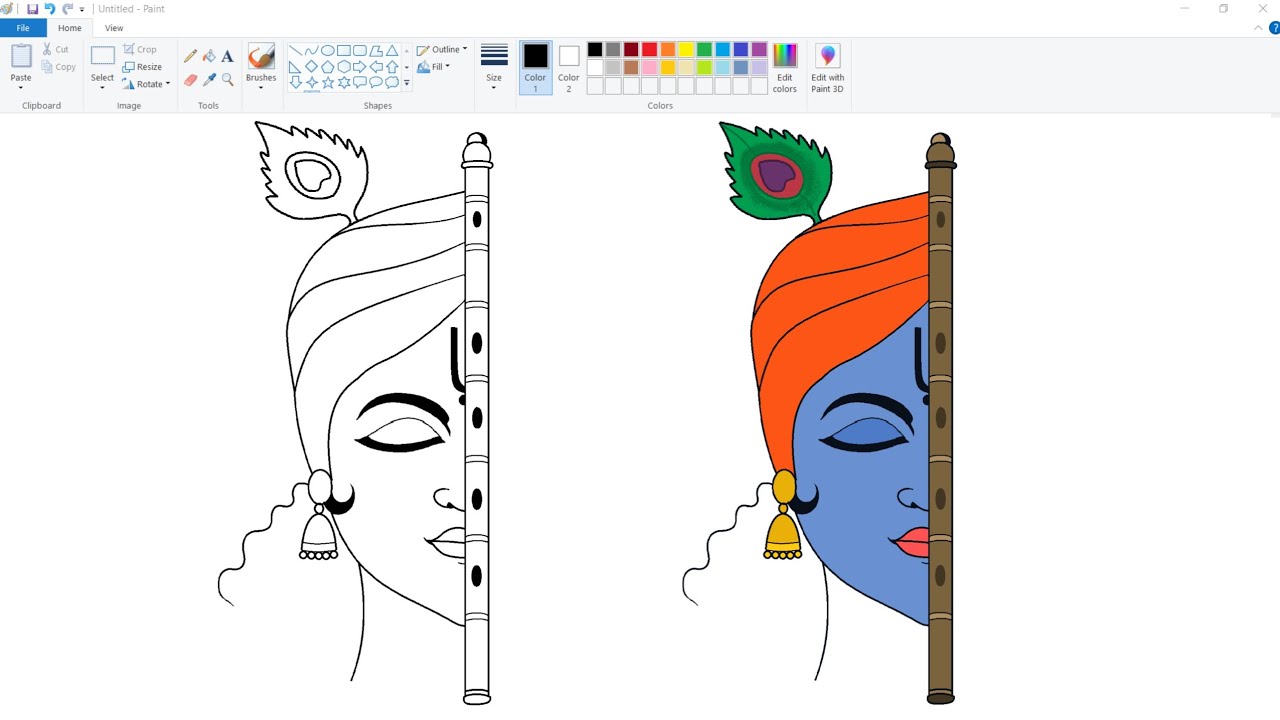Screen dimensions: 1280x720
Task: Click the Redo arrow icon
Action: (x=67, y=9)
